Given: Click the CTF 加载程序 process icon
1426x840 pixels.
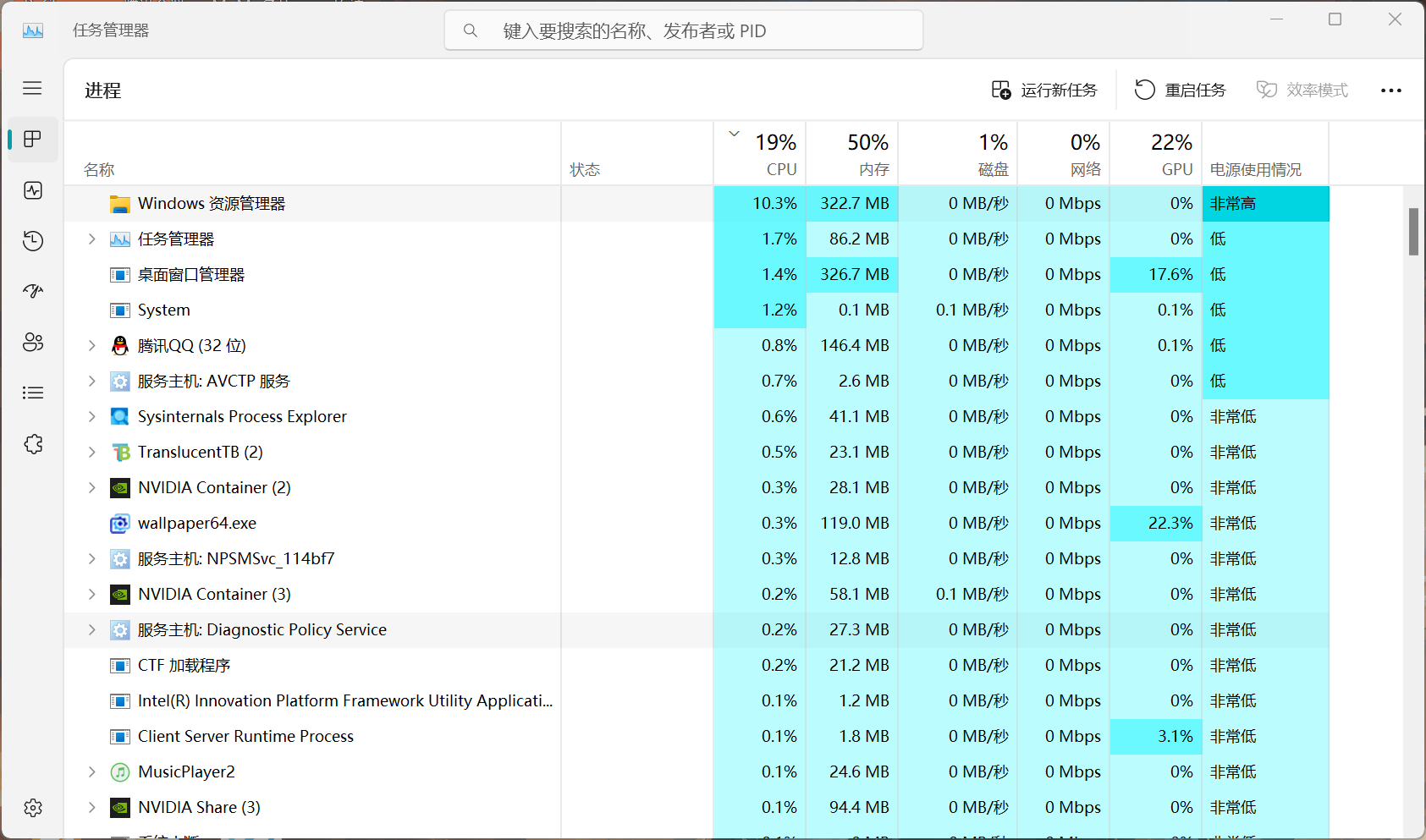Looking at the screenshot, I should tap(120, 666).
